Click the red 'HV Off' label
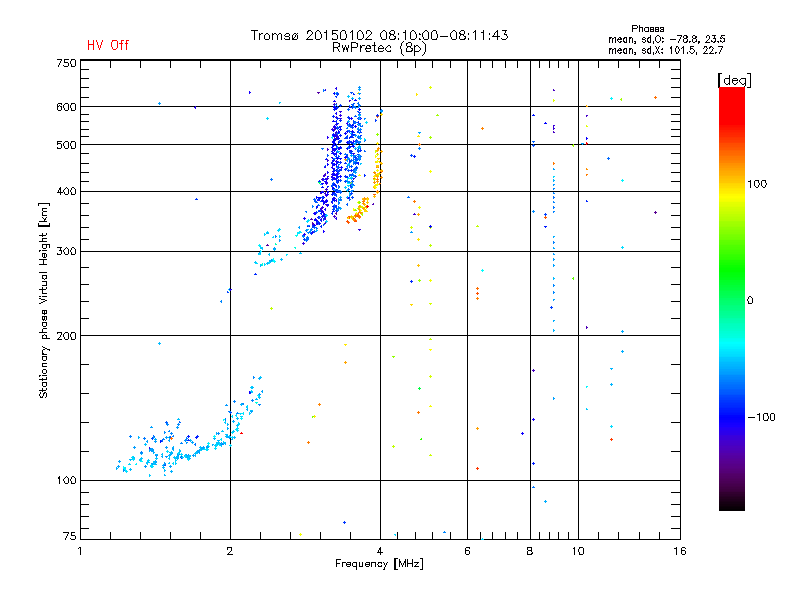Viewport: 800px width, 600px height. pos(108,45)
